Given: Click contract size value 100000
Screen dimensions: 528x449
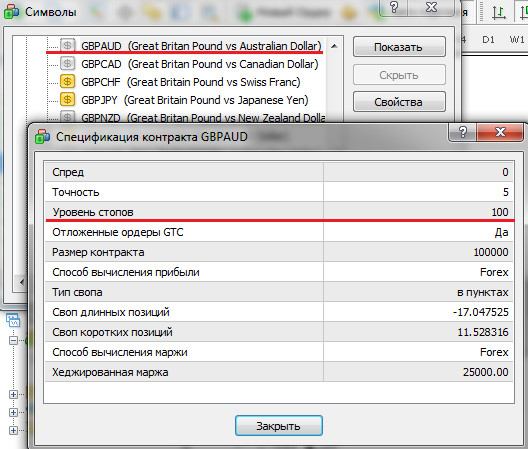Looking at the screenshot, I should click(x=491, y=252).
